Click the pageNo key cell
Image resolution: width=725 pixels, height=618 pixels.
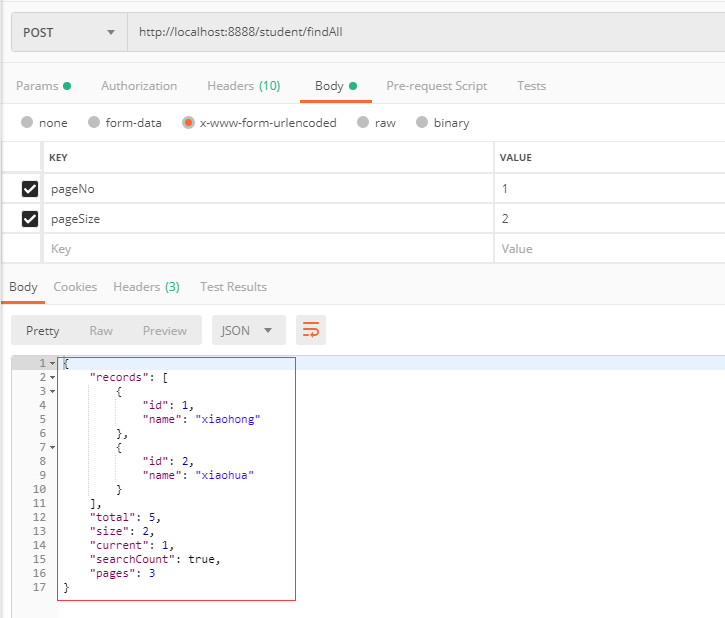268,189
